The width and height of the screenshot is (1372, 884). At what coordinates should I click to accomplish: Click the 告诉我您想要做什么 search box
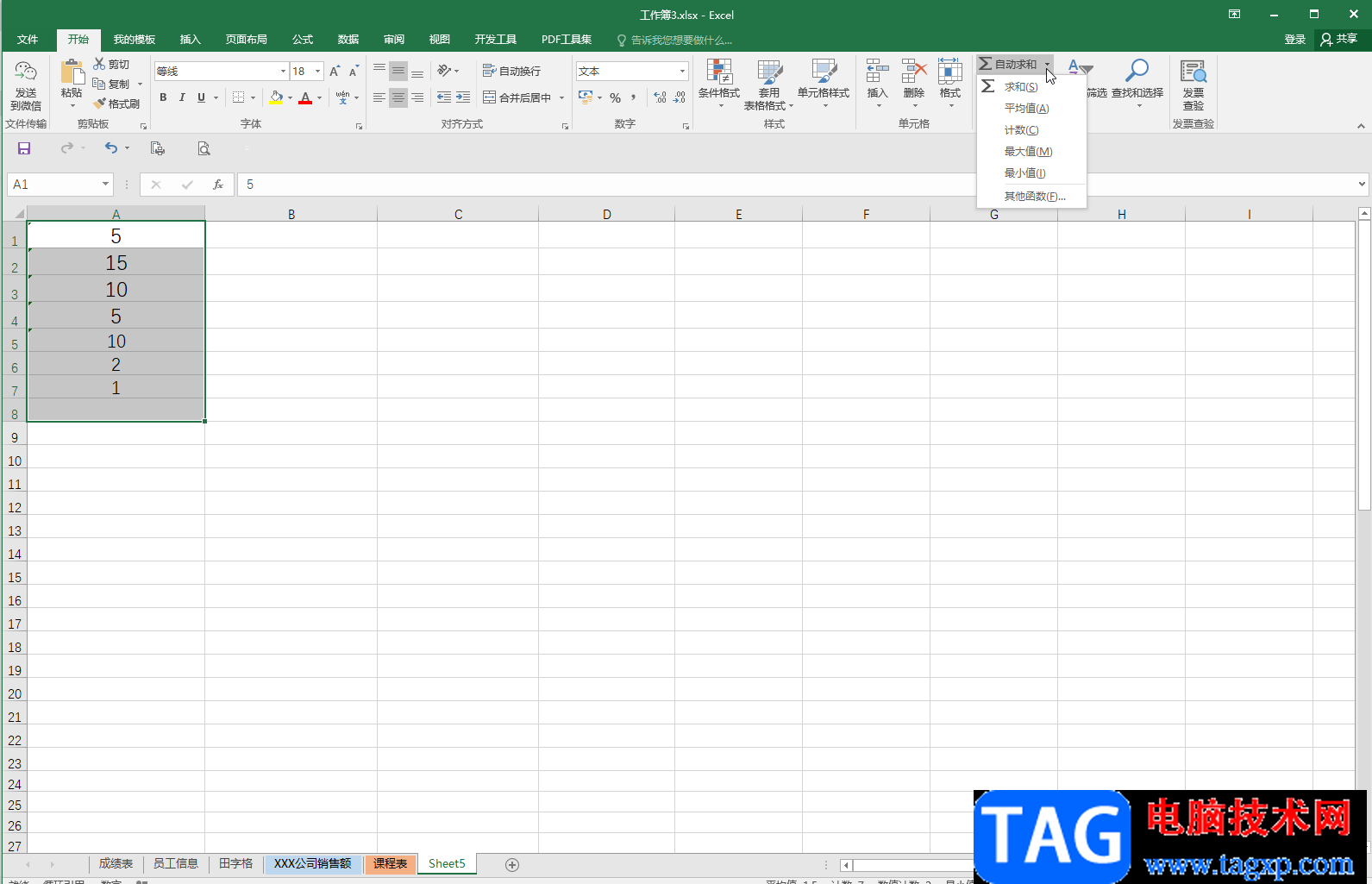675,40
